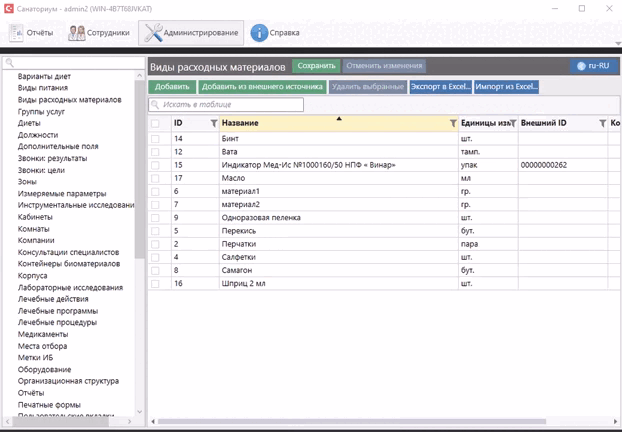Image resolution: width=622 pixels, height=432 pixels.
Task: Click the green Сохранить button
Action: coord(316,66)
